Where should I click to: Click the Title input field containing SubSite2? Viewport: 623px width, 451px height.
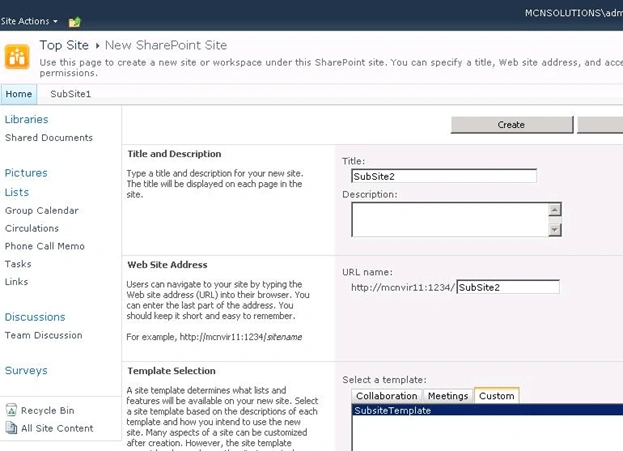point(444,176)
